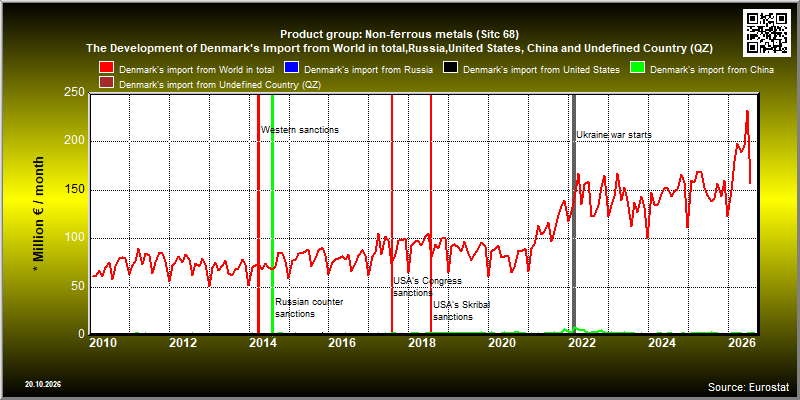Screen dimensions: 800x400
Task: Click the "USA's Congress sanctions" annotation
Action: 427,287
